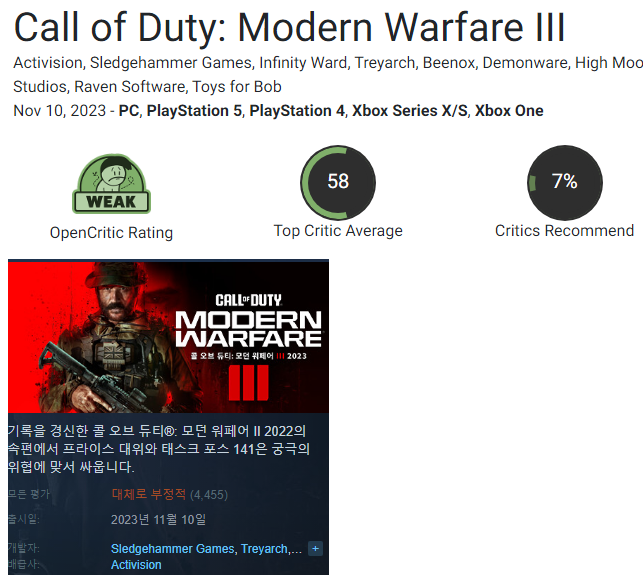The width and height of the screenshot is (643, 577).
Task: Select the Xbox Series X/S platform link
Action: click(x=410, y=111)
